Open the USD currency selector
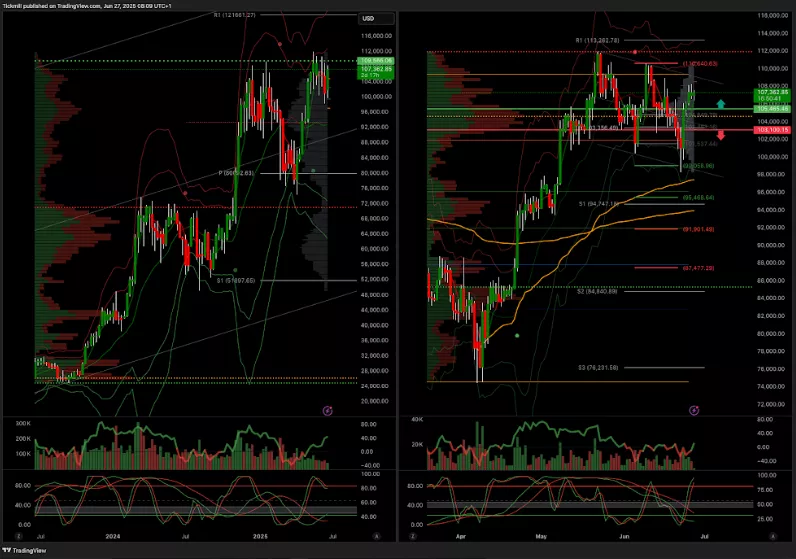 (x=369, y=18)
